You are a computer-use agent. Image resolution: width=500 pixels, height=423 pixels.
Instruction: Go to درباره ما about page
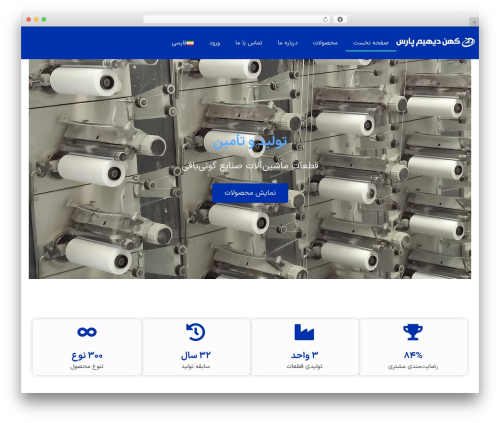pyautogui.click(x=288, y=43)
